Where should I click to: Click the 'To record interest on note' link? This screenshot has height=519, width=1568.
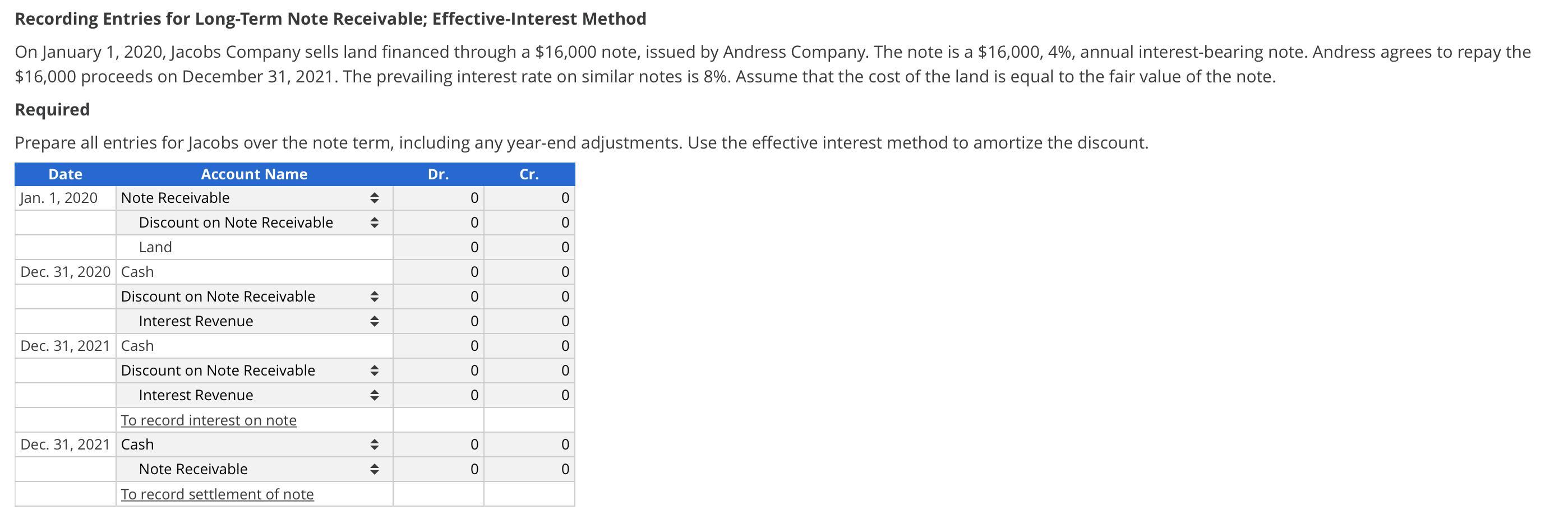209,420
